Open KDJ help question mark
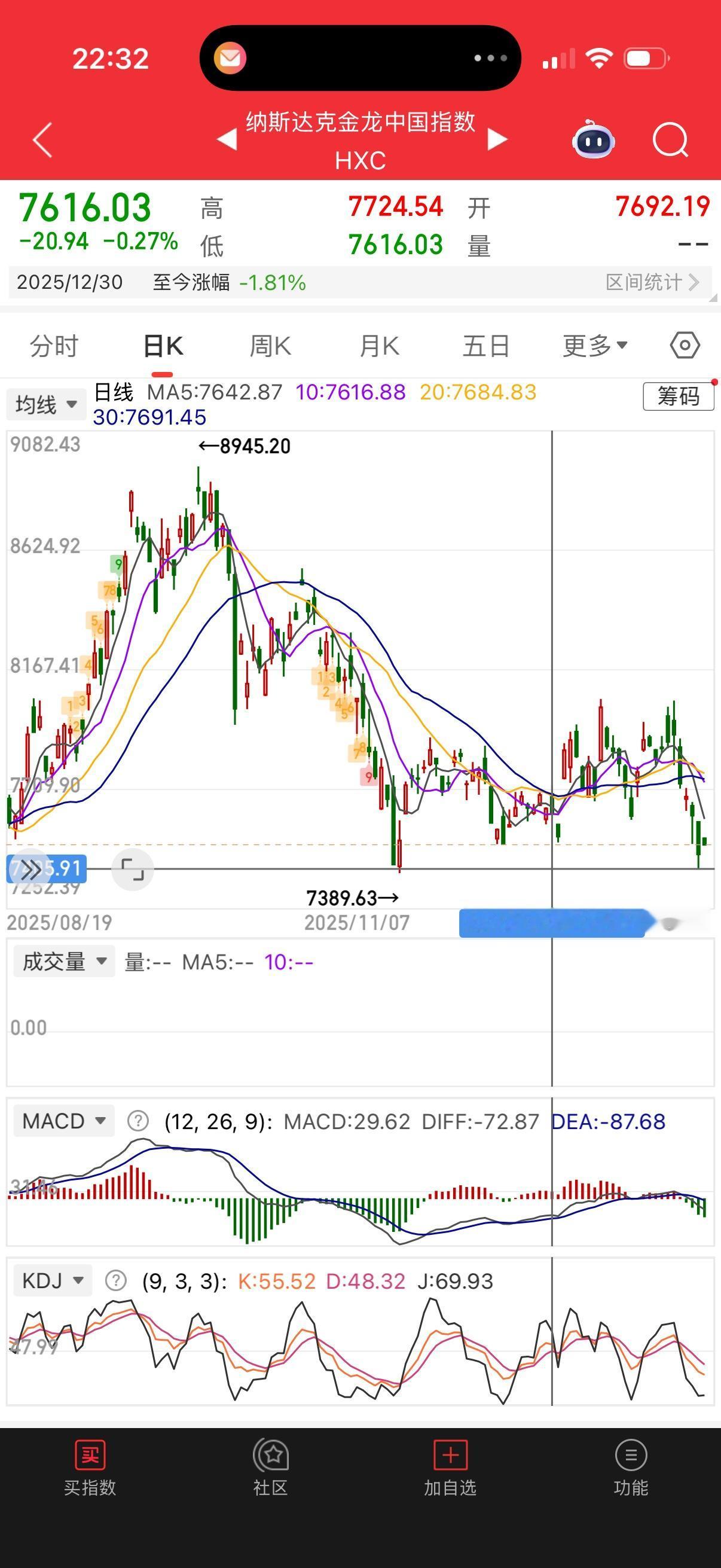The height and width of the screenshot is (1568, 721). [115, 1281]
